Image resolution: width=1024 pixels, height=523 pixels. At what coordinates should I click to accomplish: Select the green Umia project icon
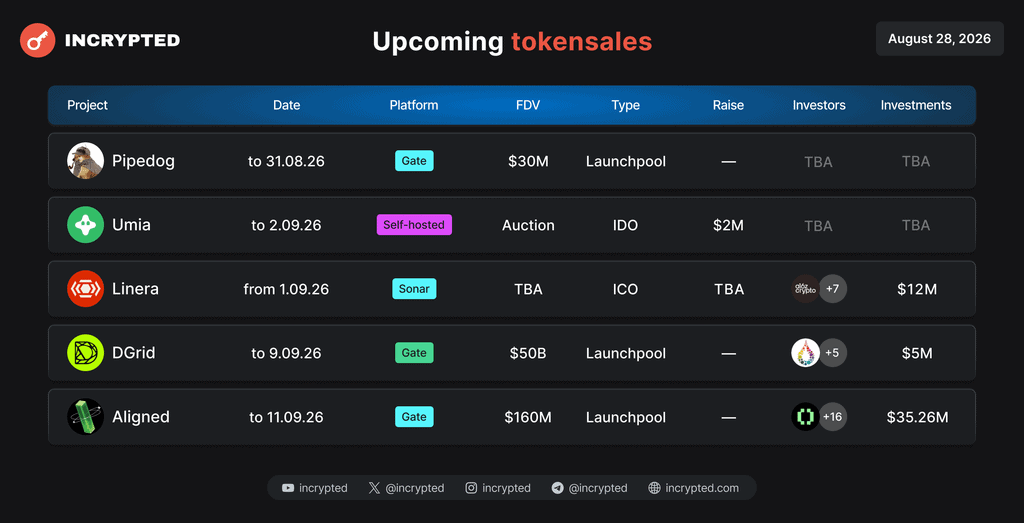tap(86, 225)
